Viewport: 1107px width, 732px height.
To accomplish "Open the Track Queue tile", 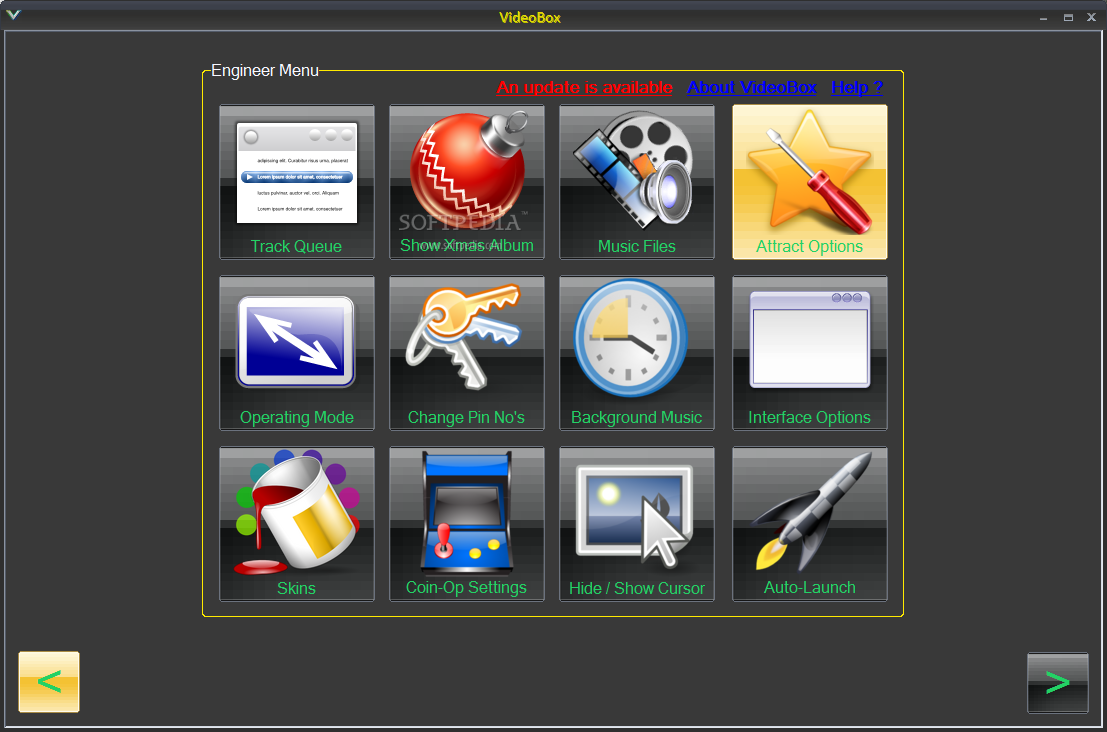I will (x=297, y=182).
